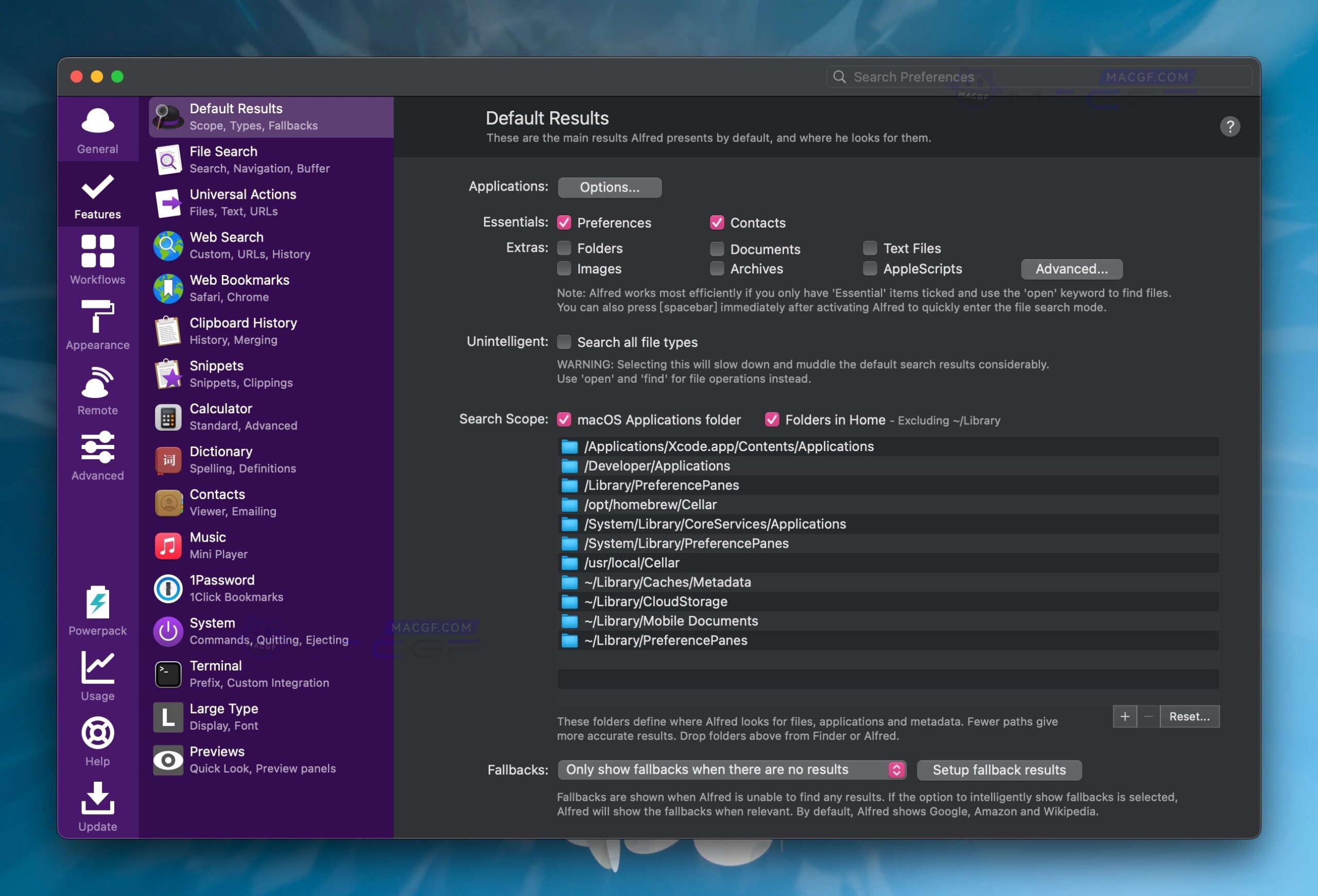Screen dimensions: 1318x896
Task: Open the Advanced... file types button
Action: (1071, 269)
